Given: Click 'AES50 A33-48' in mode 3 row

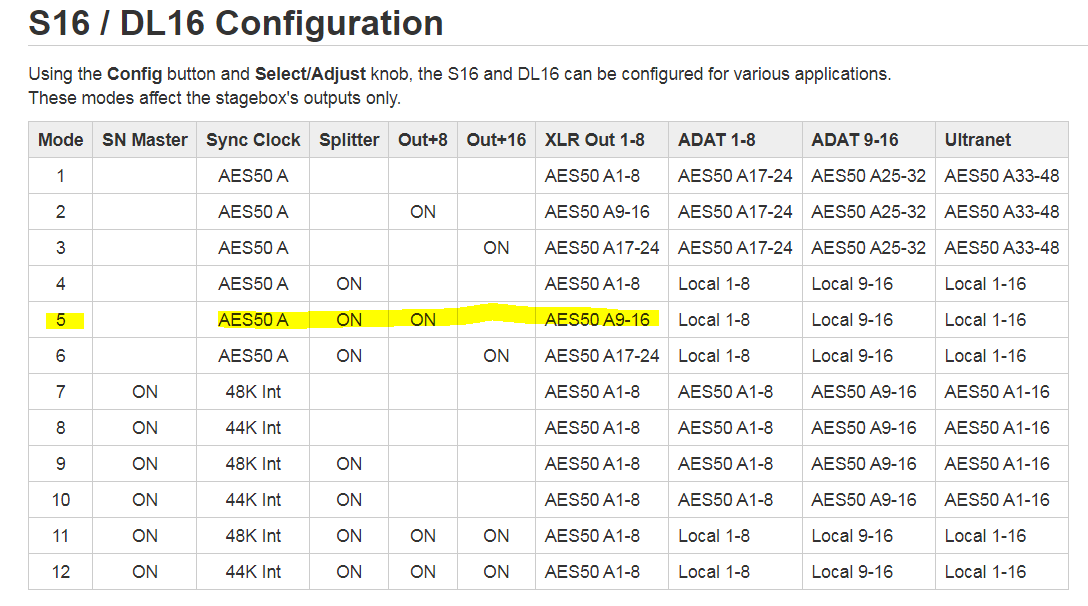Looking at the screenshot, I should pyautogui.click(x=1002, y=248).
